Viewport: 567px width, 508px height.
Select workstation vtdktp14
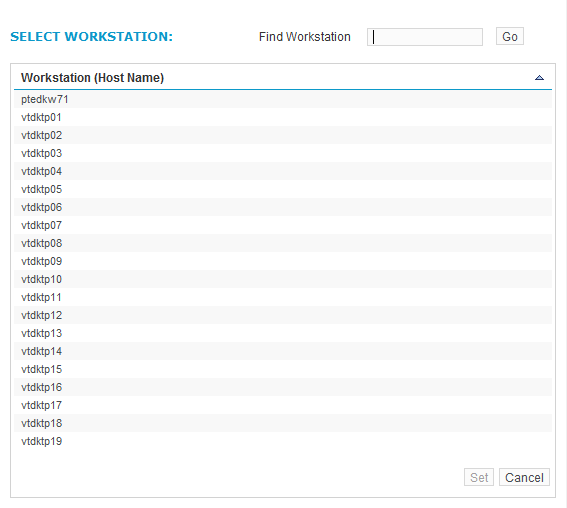283,351
